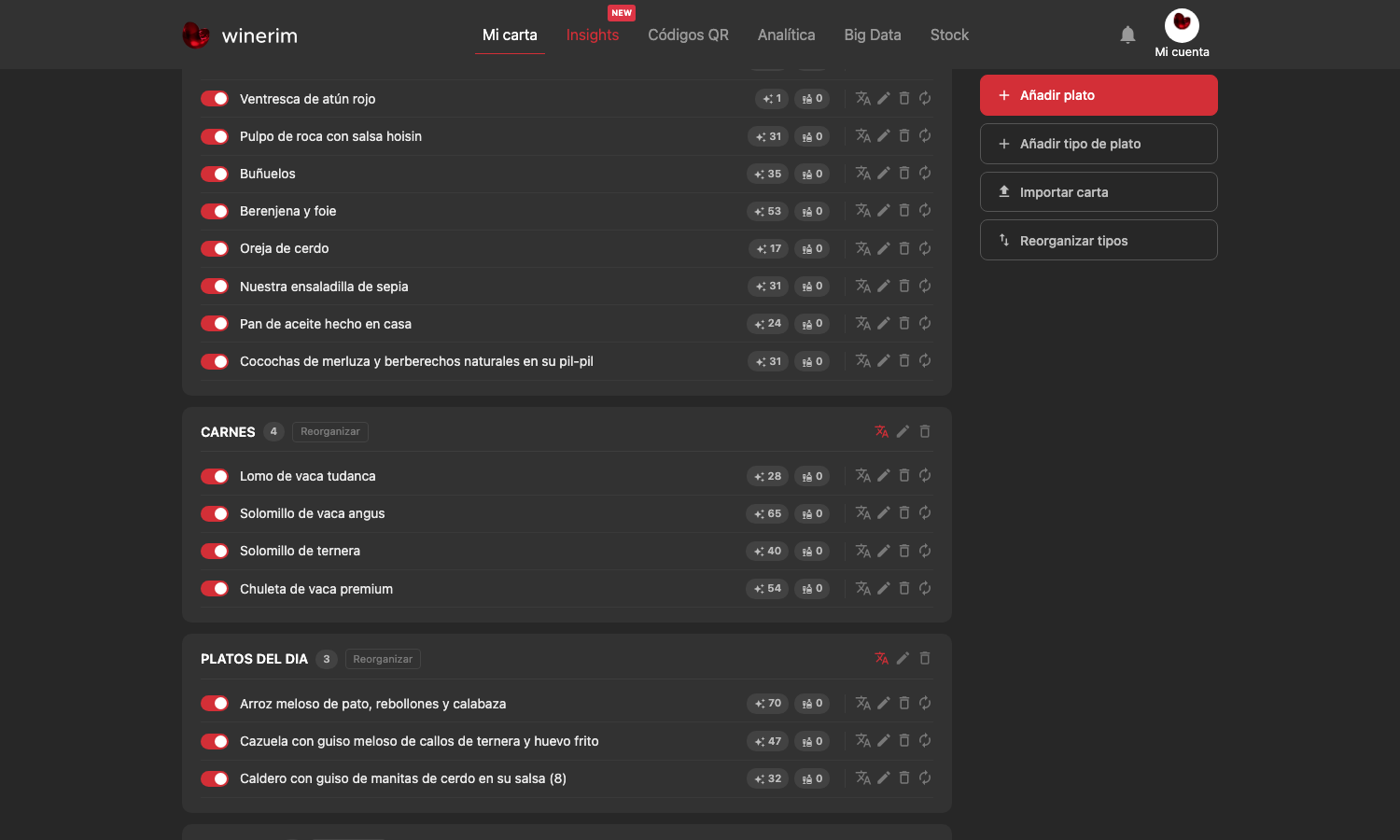Image resolution: width=1400 pixels, height=840 pixels.
Task: Open the notifications bell
Action: (x=1127, y=35)
